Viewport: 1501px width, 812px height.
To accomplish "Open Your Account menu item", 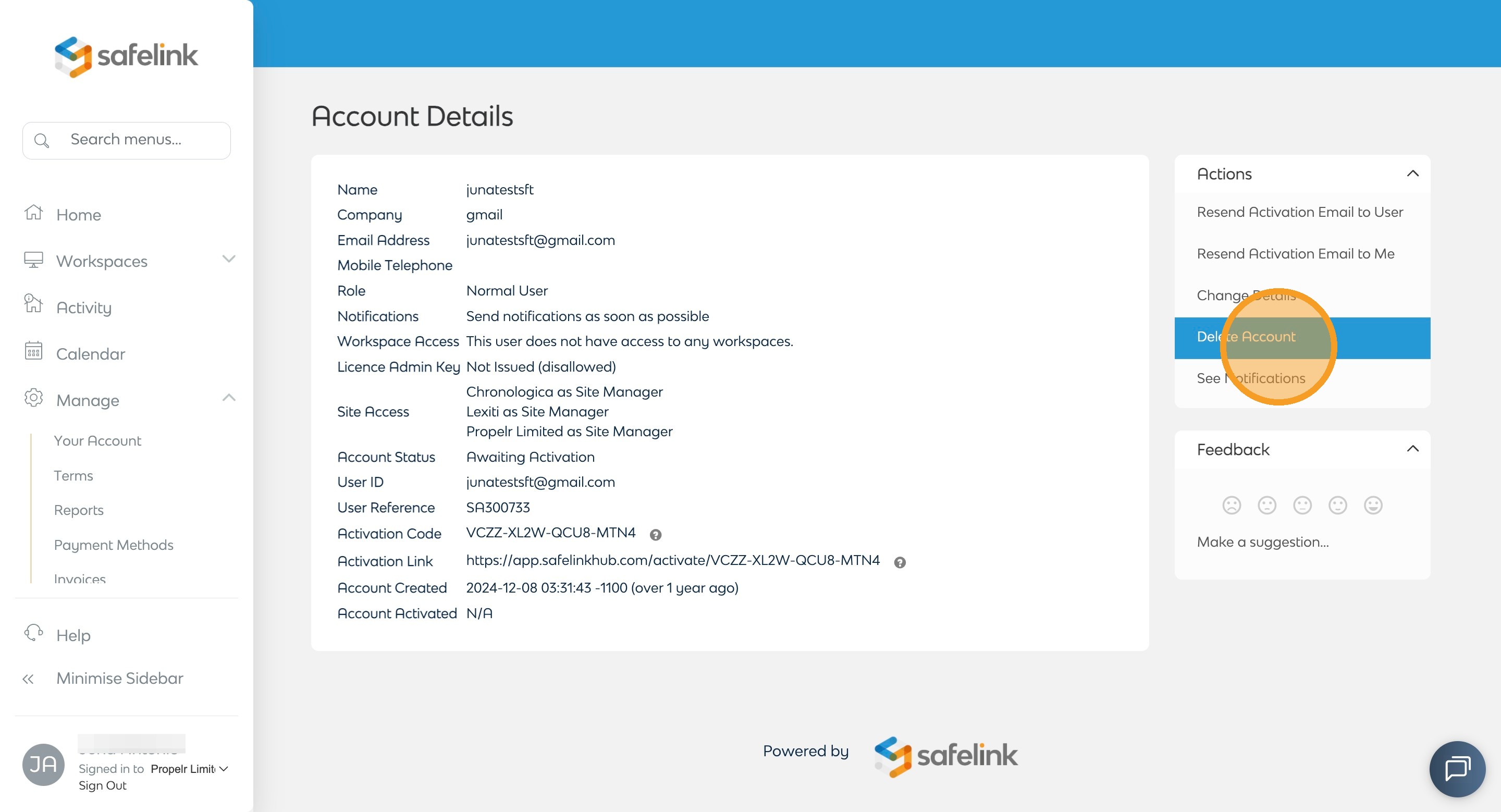I will click(x=97, y=441).
